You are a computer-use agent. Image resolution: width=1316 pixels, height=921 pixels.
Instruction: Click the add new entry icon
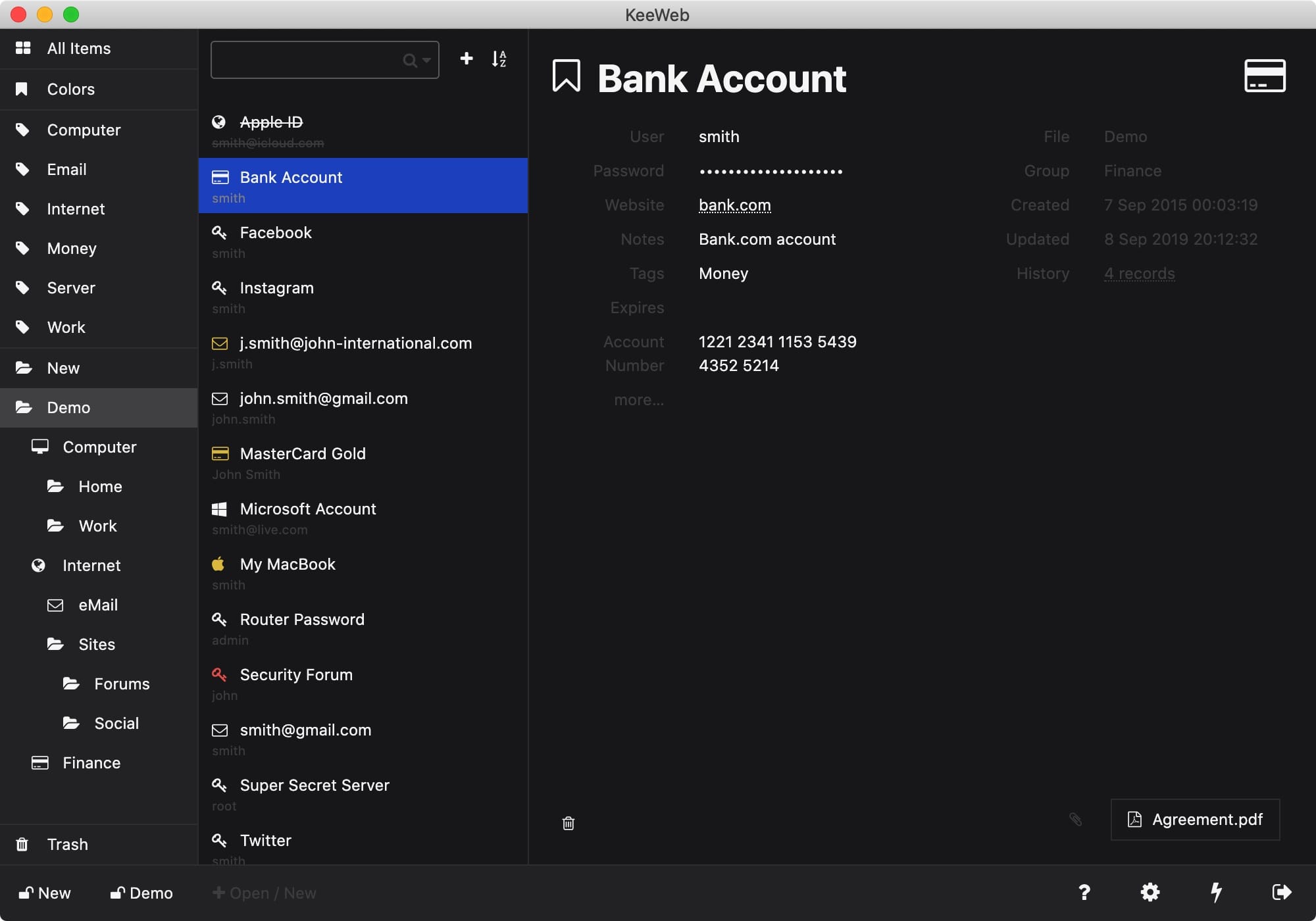click(466, 58)
